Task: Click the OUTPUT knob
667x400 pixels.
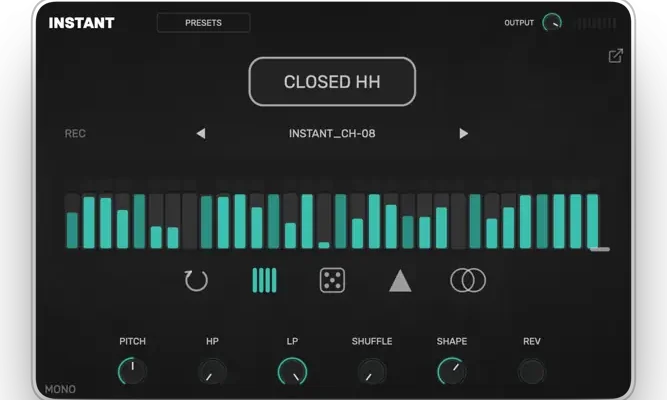Action: (552, 23)
